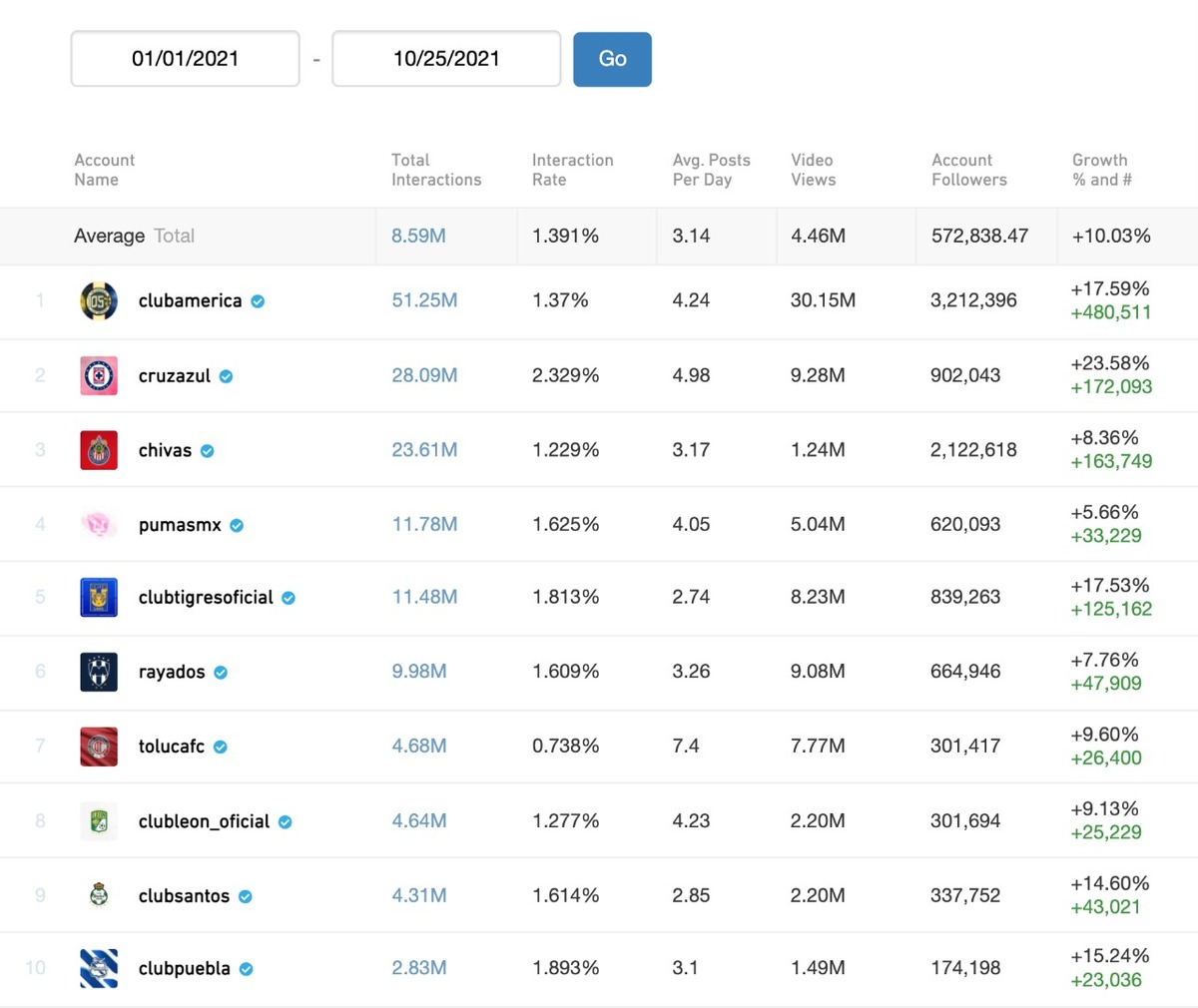Viewport: 1198px width, 1008px height.
Task: Open the pumasmx account link
Action: point(180,525)
